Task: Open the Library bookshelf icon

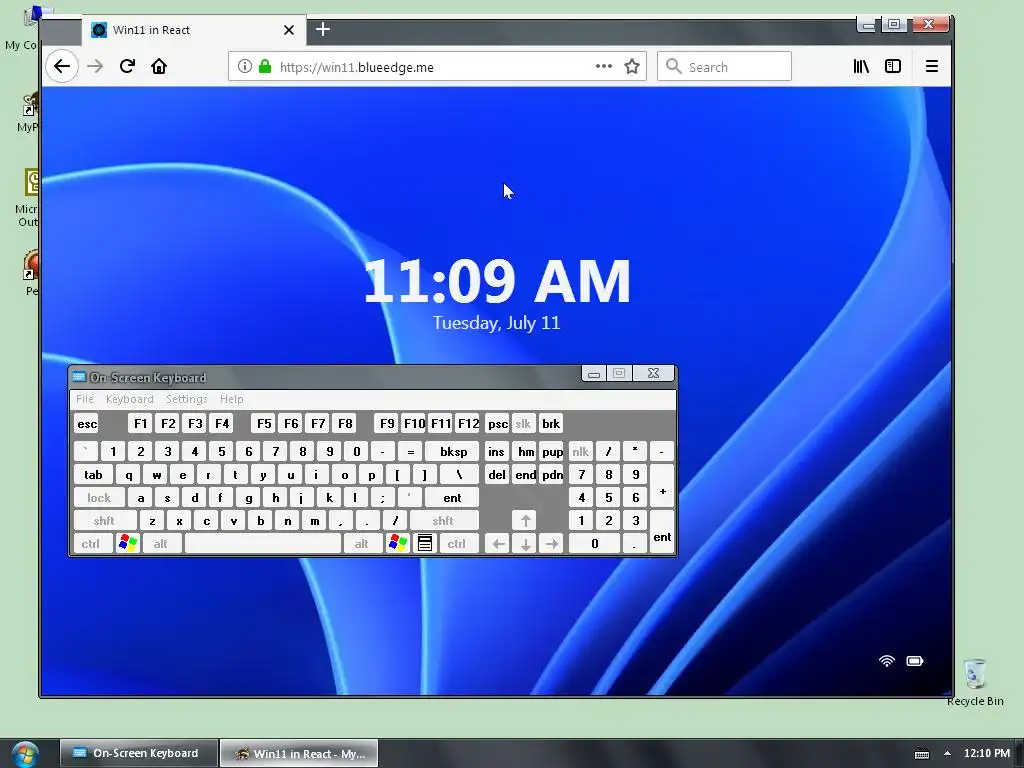Action: pos(861,67)
